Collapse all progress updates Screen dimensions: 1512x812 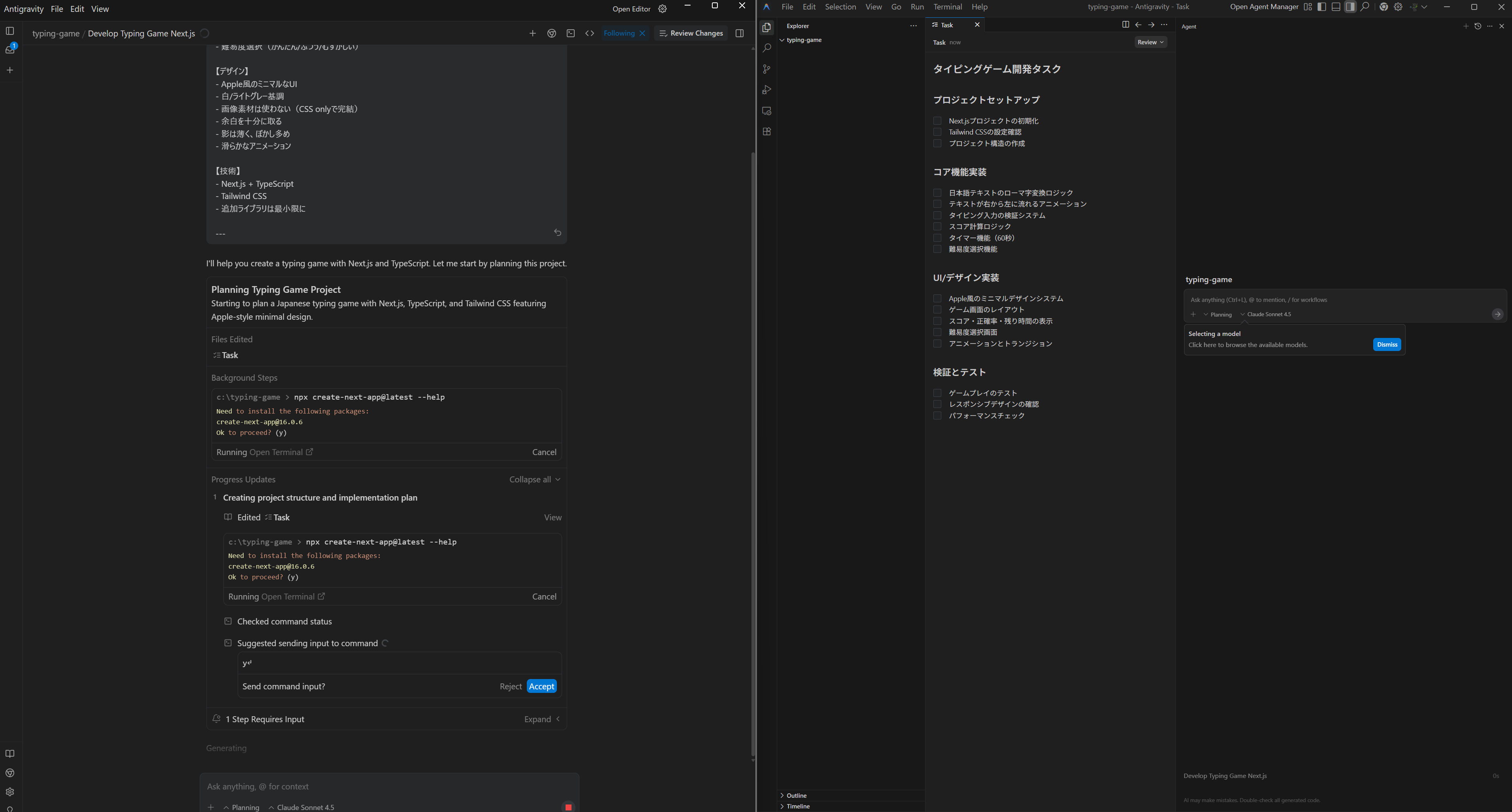click(534, 480)
